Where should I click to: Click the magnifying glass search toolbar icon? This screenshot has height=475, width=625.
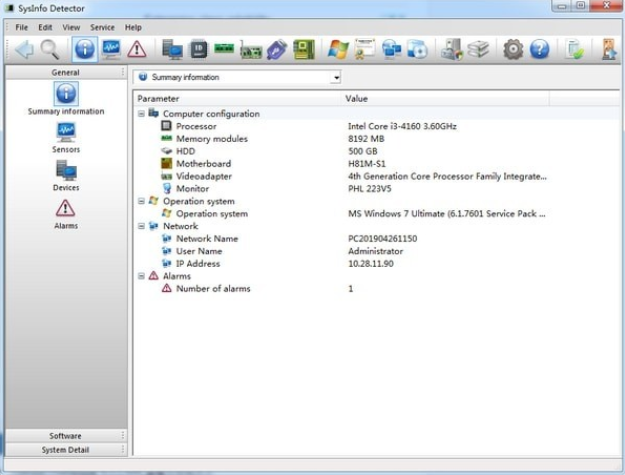(x=49, y=48)
